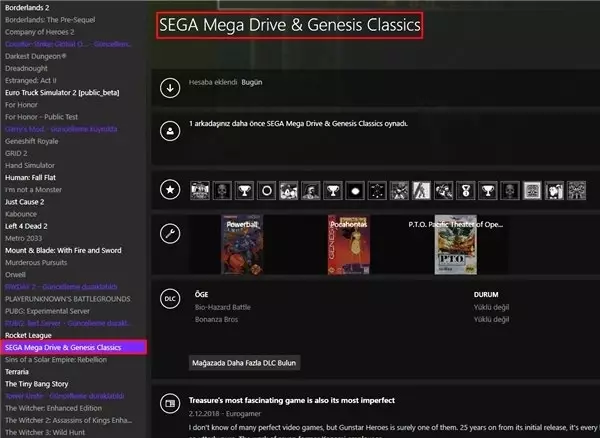Screen dimensions: 600x438
Task: Open the Pocahontas workshop item thumbnail
Action: [x=347, y=246]
